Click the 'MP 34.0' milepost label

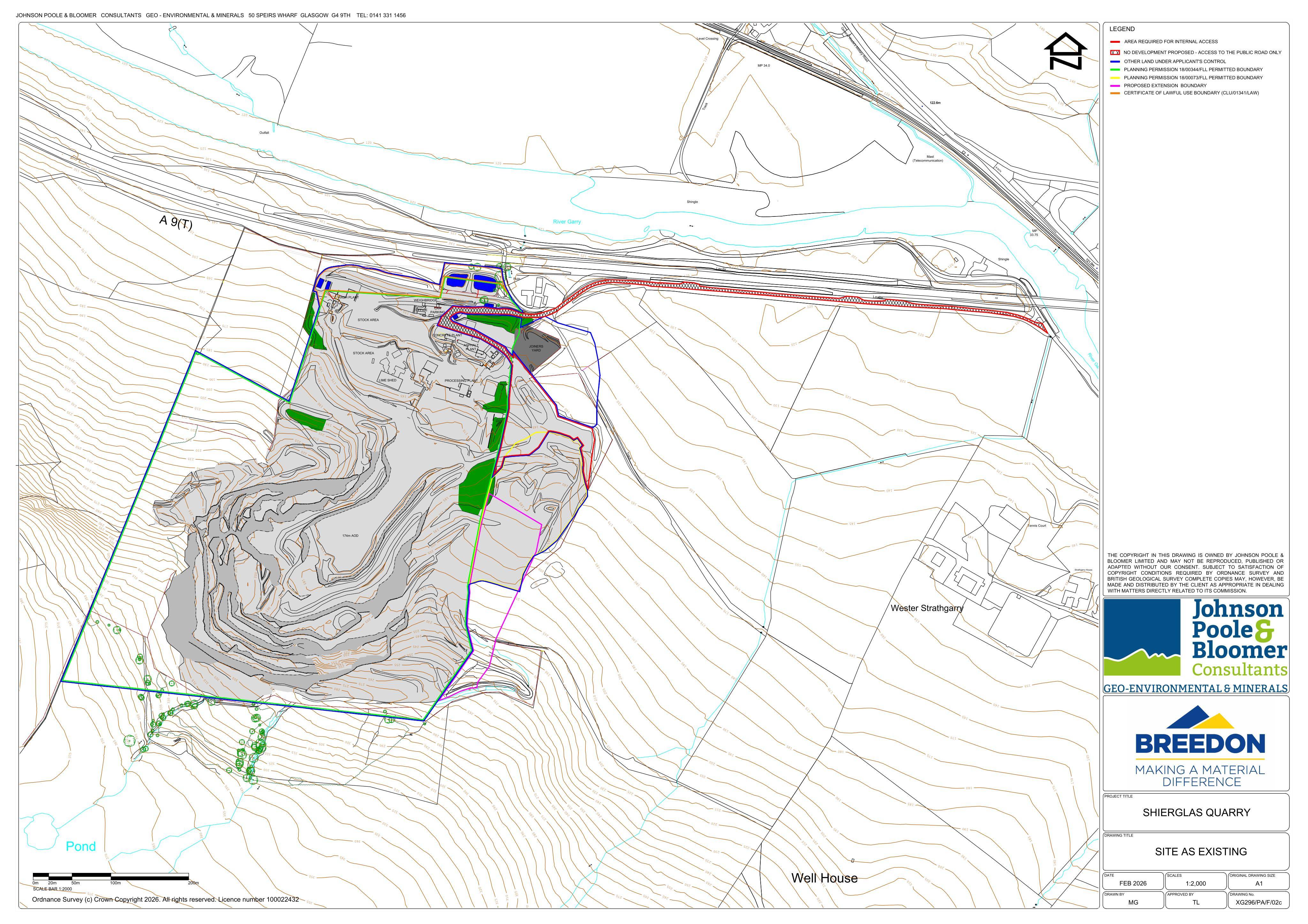click(x=764, y=65)
